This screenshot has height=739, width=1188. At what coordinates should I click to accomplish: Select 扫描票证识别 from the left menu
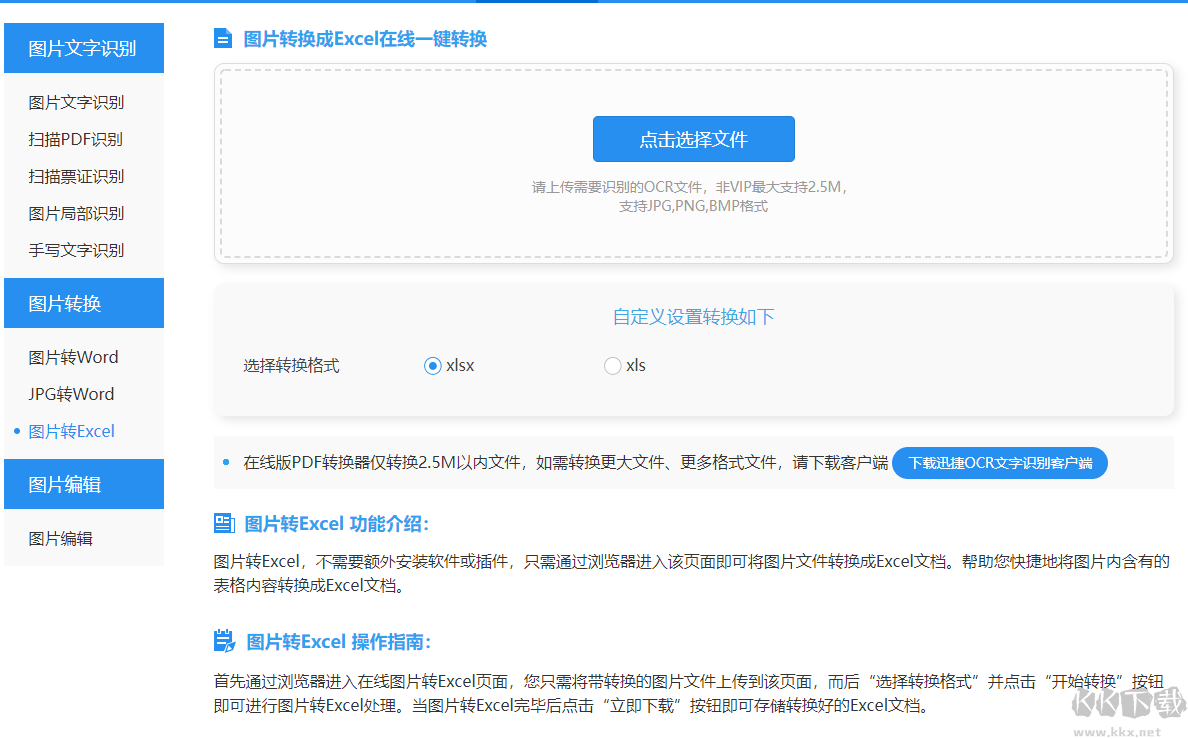(75, 176)
